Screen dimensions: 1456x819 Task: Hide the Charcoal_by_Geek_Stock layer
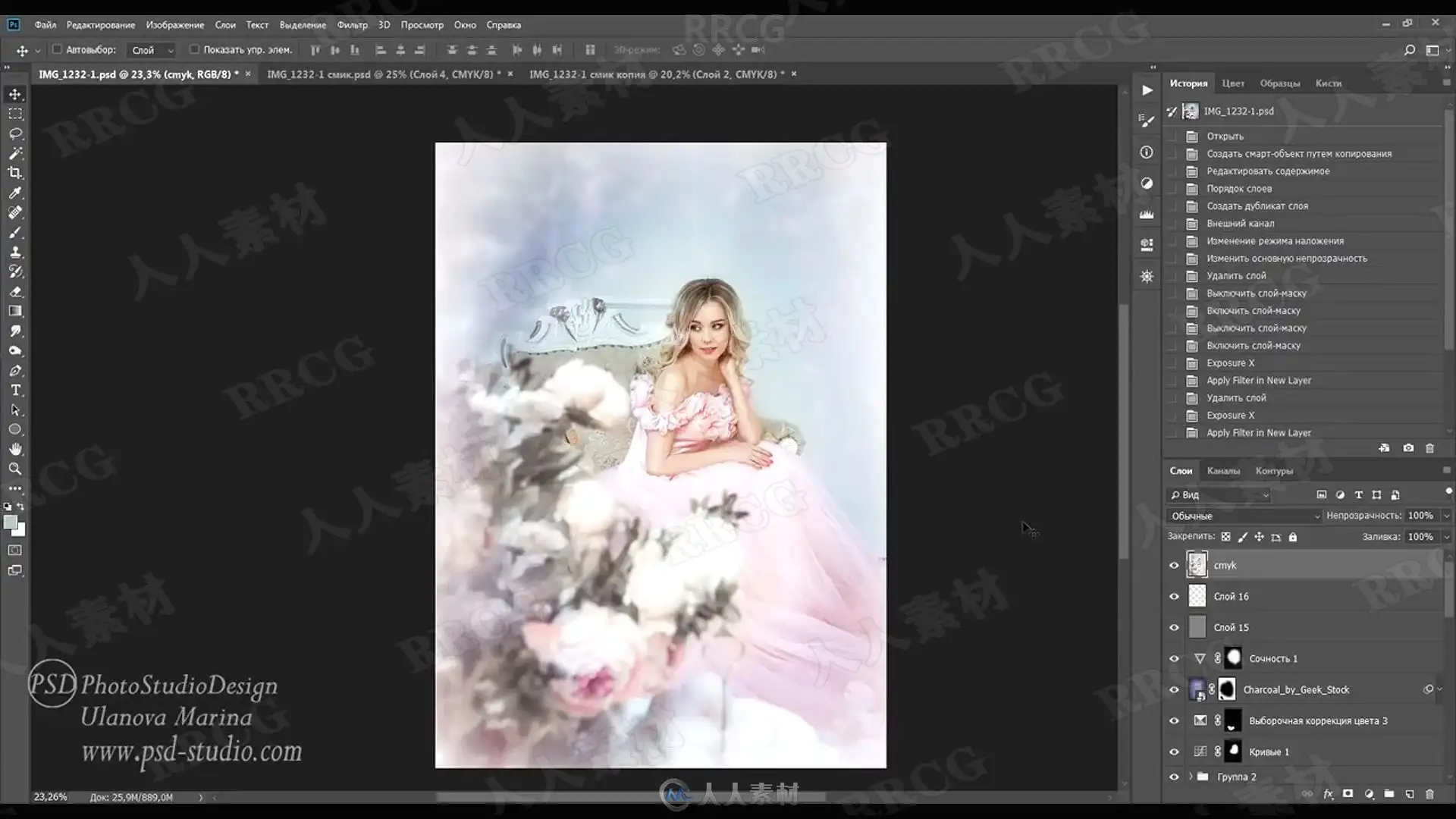coord(1174,689)
